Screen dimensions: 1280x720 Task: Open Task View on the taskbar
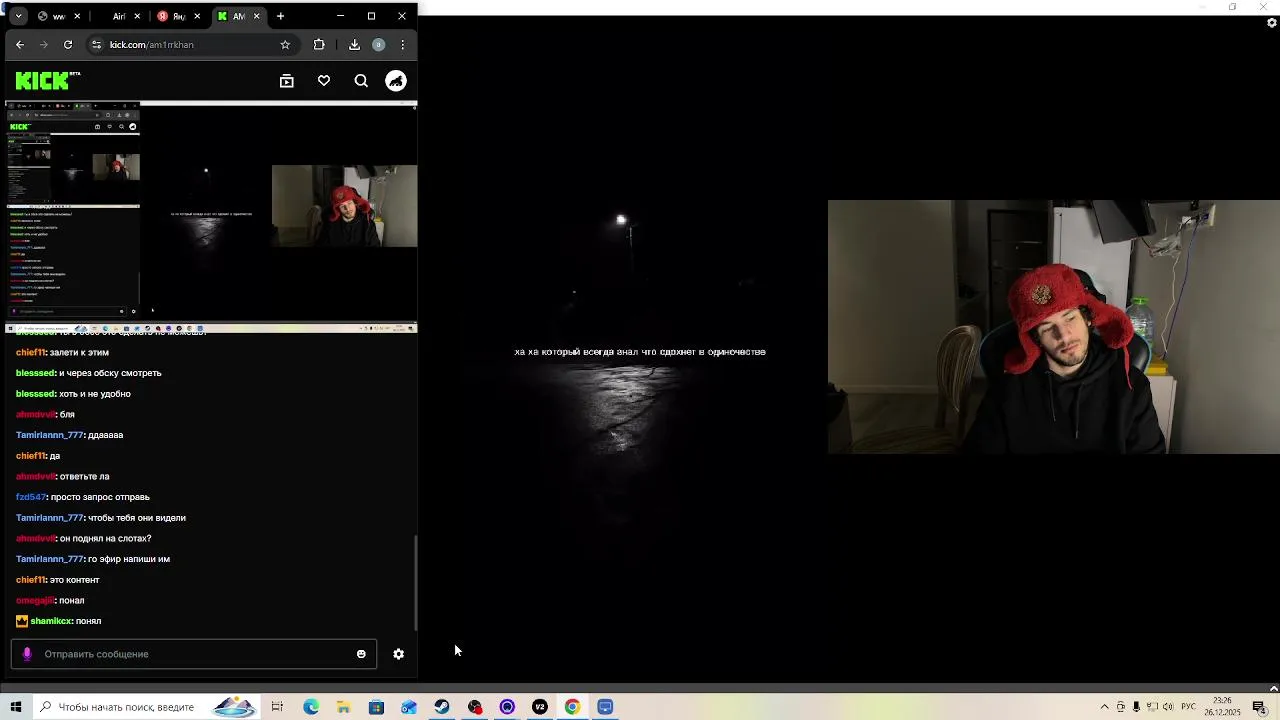[x=277, y=707]
